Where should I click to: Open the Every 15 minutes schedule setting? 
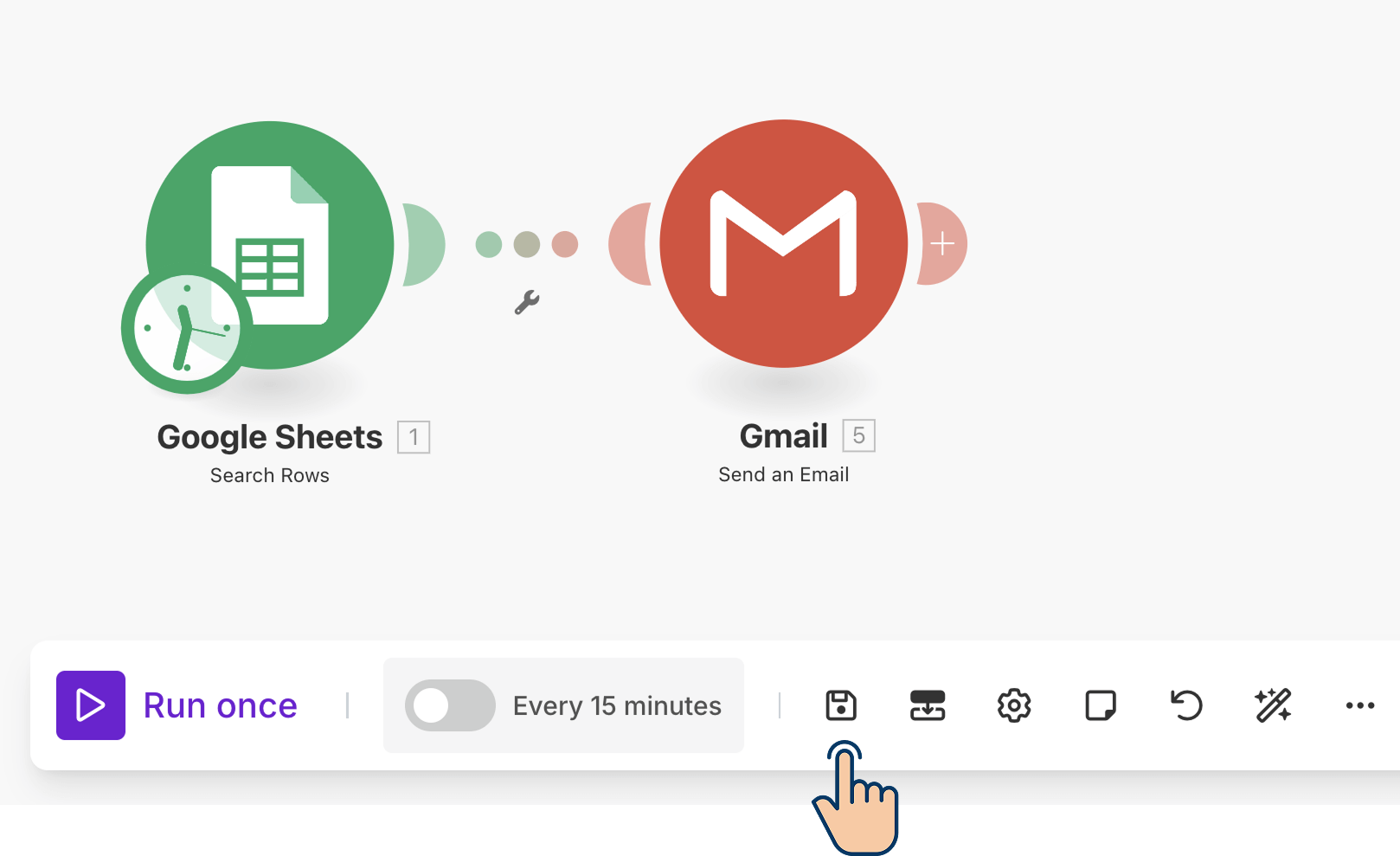pyautogui.click(x=617, y=705)
